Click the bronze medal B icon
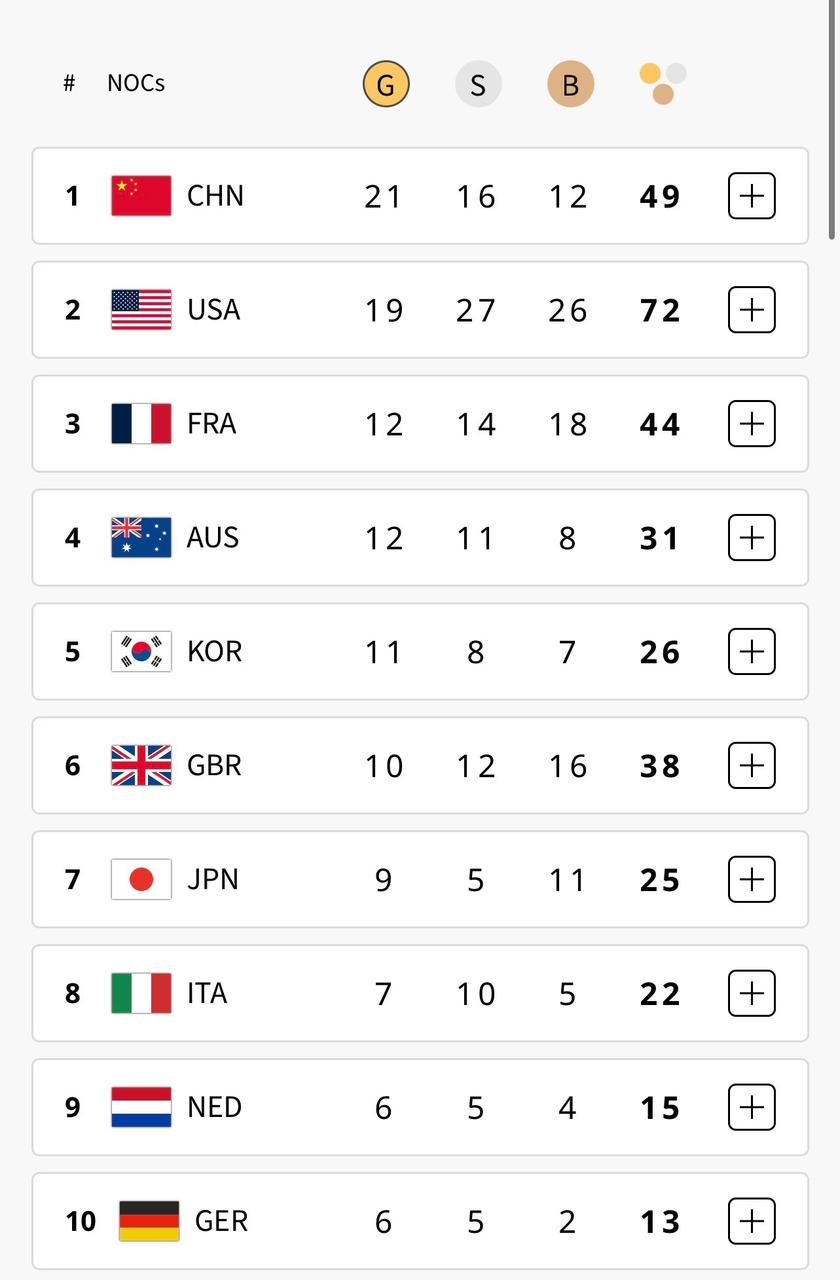The height and width of the screenshot is (1280, 840). click(x=570, y=85)
